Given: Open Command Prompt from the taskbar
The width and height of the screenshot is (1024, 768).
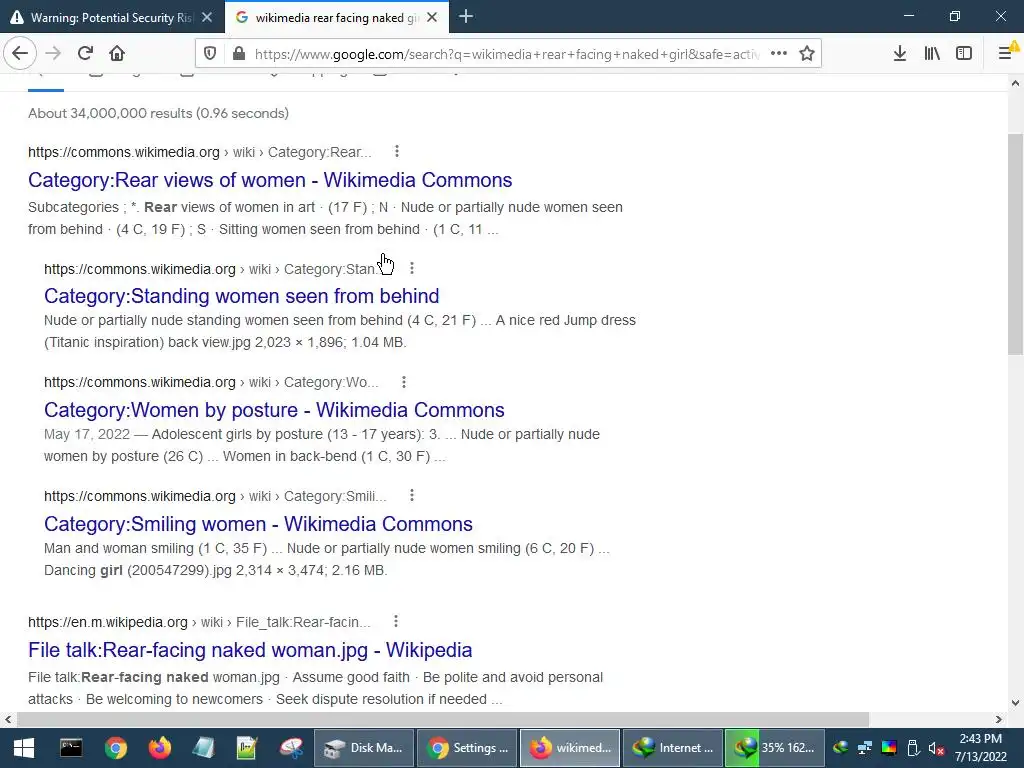Looking at the screenshot, I should point(71,748).
